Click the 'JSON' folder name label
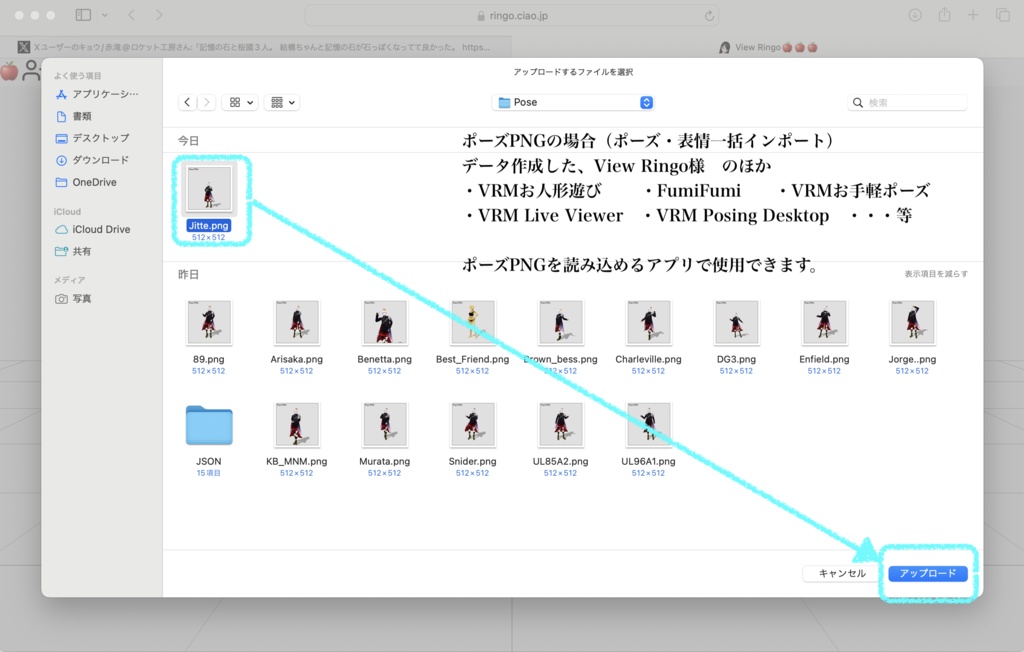Viewport: 1024px width, 652px height. (x=209, y=461)
